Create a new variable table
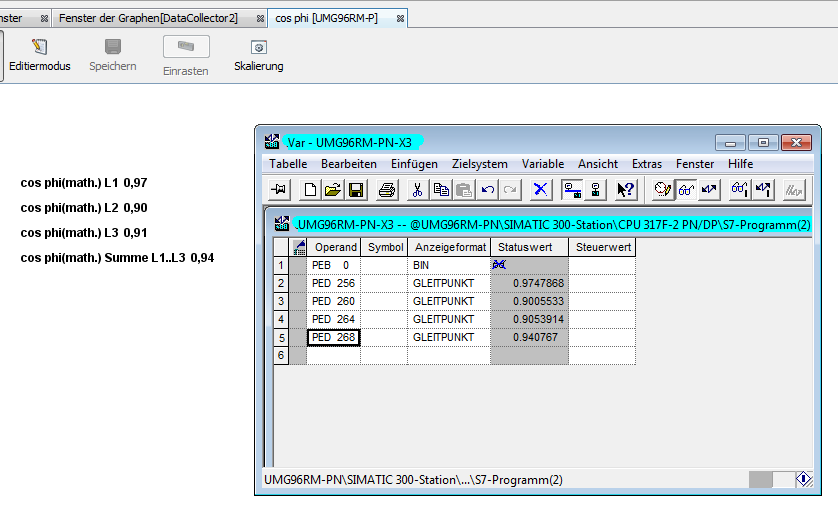The width and height of the screenshot is (838, 522). pyautogui.click(x=311, y=189)
